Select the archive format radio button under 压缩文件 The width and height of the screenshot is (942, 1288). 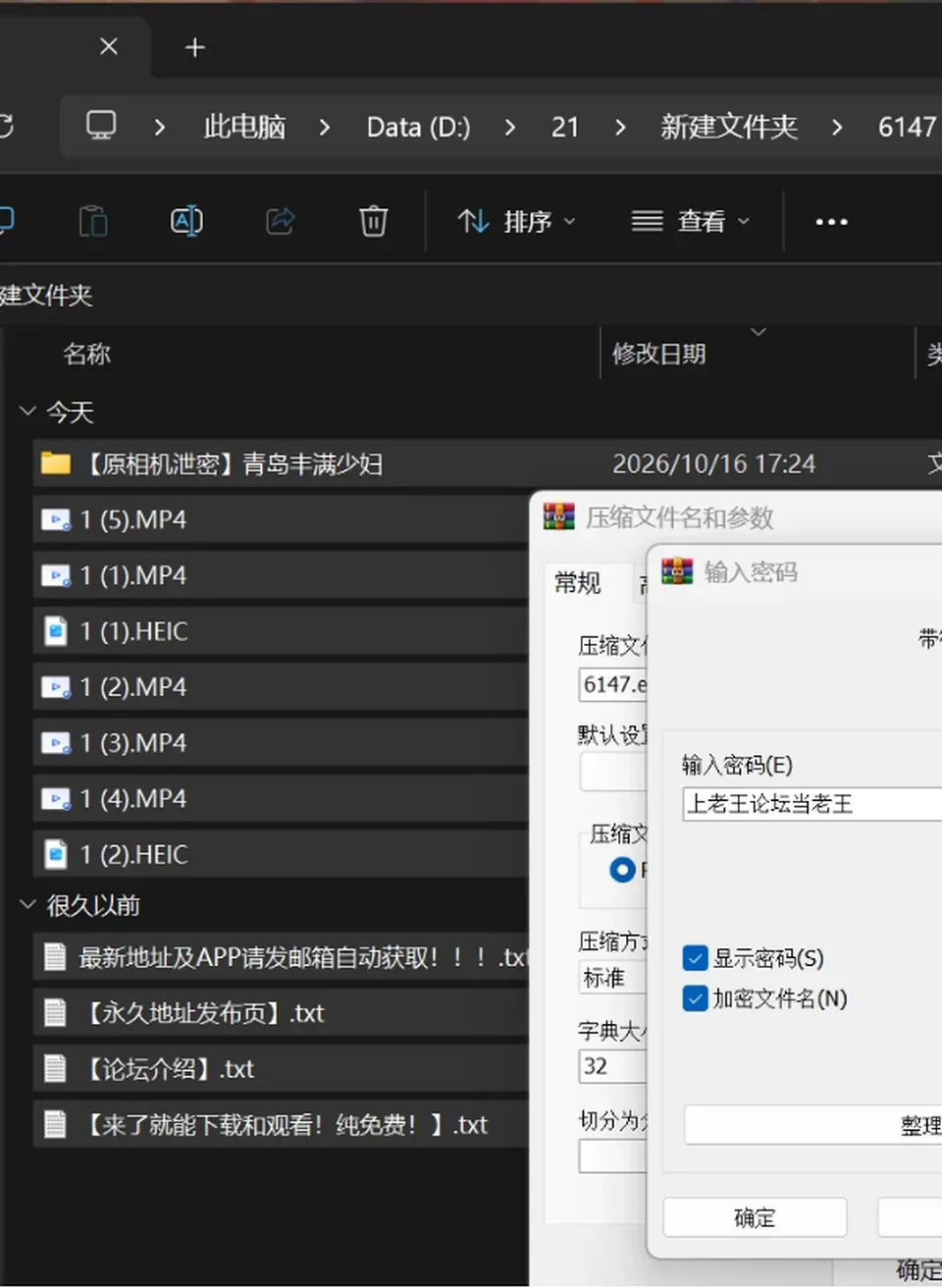click(x=622, y=870)
